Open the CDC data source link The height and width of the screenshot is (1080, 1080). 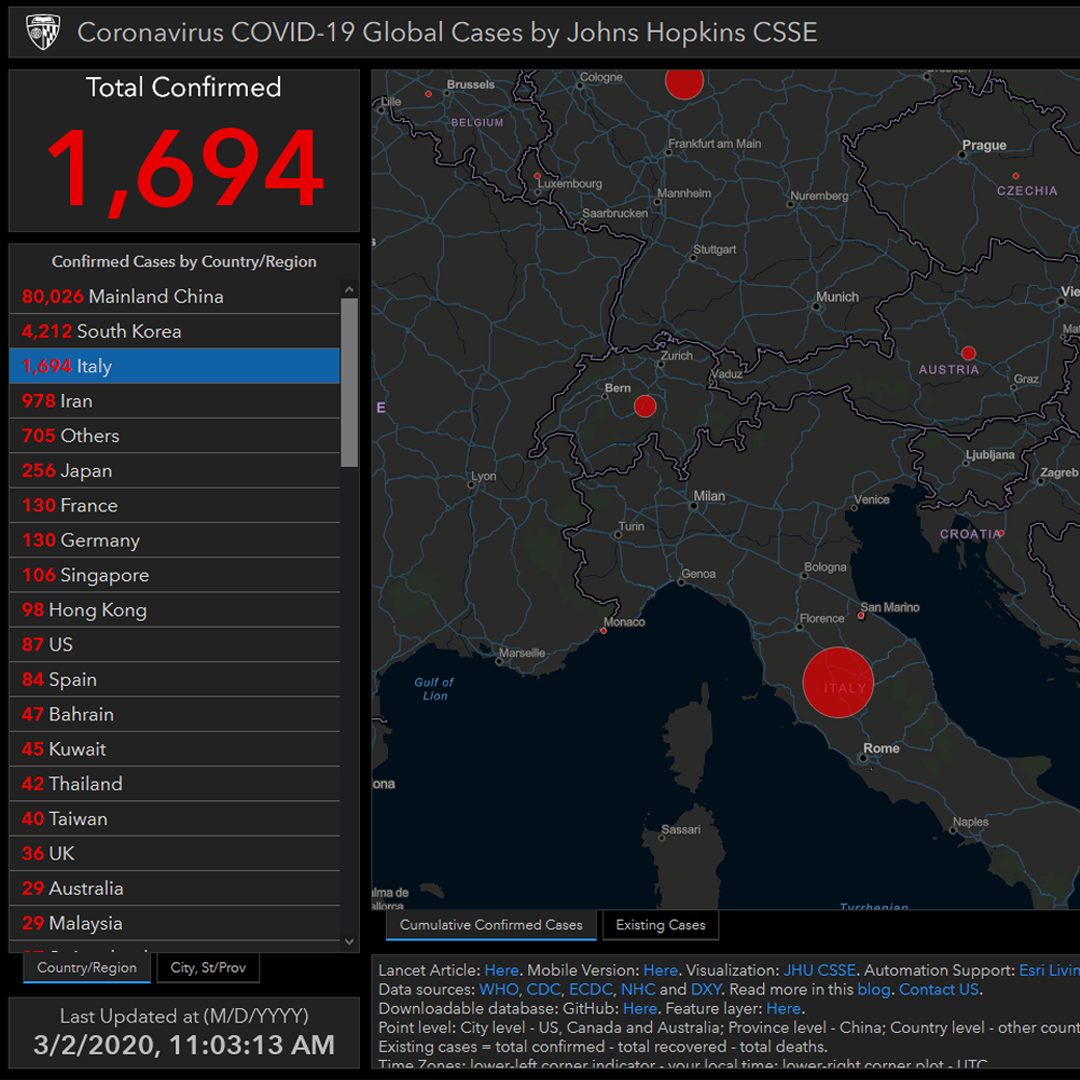tap(543, 990)
